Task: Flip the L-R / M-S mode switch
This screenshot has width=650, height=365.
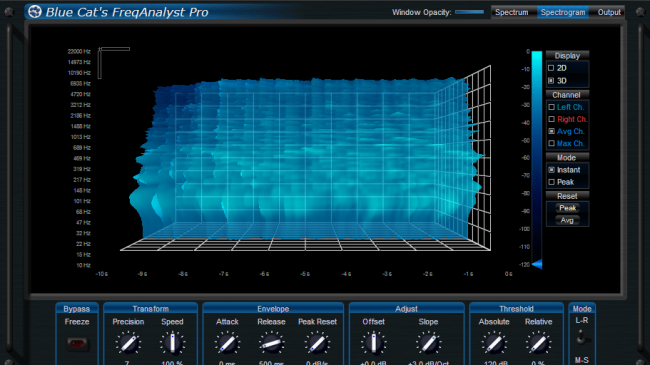Action: 582,337
